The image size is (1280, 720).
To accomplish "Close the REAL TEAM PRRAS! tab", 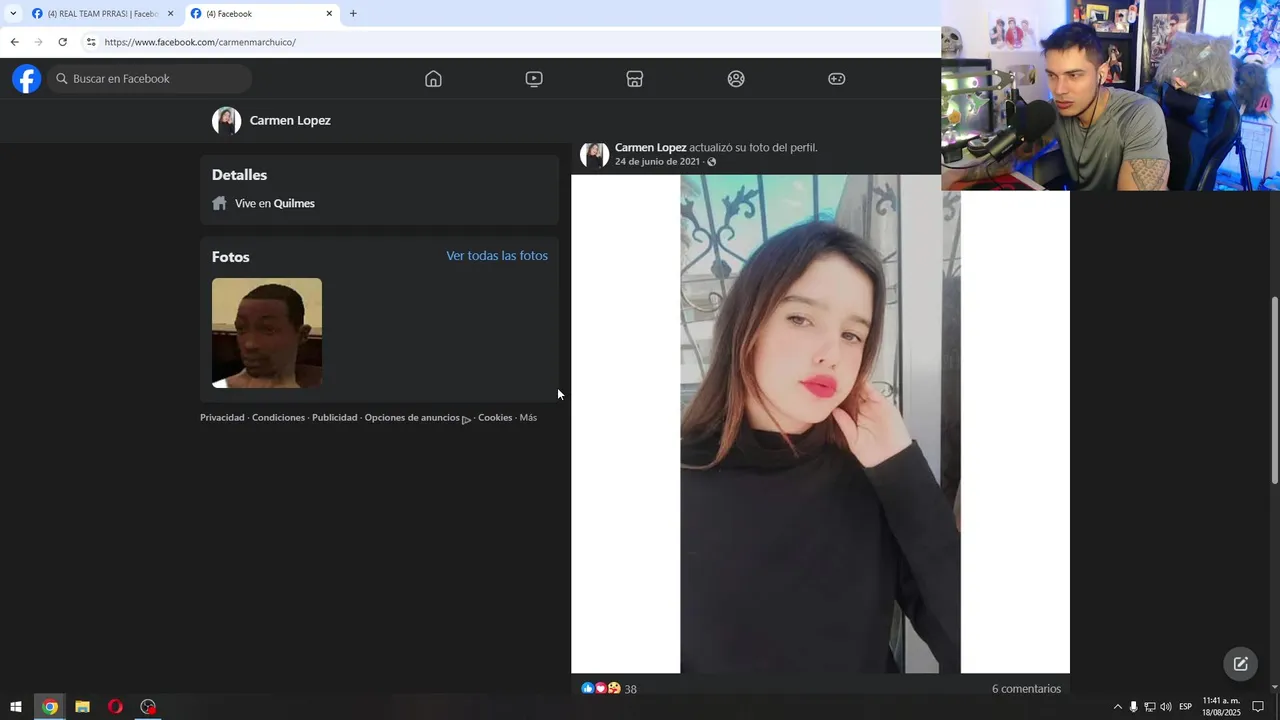I will 170,14.
